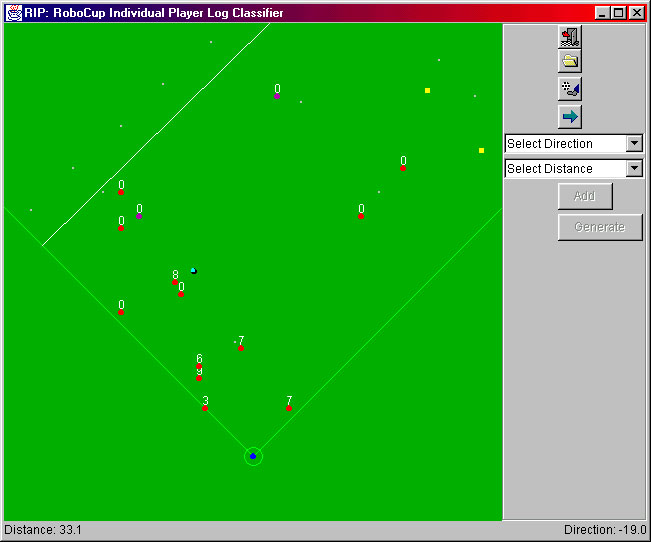Open a log file with folder icon
Image resolution: width=651 pixels, height=542 pixels.
(x=570, y=61)
